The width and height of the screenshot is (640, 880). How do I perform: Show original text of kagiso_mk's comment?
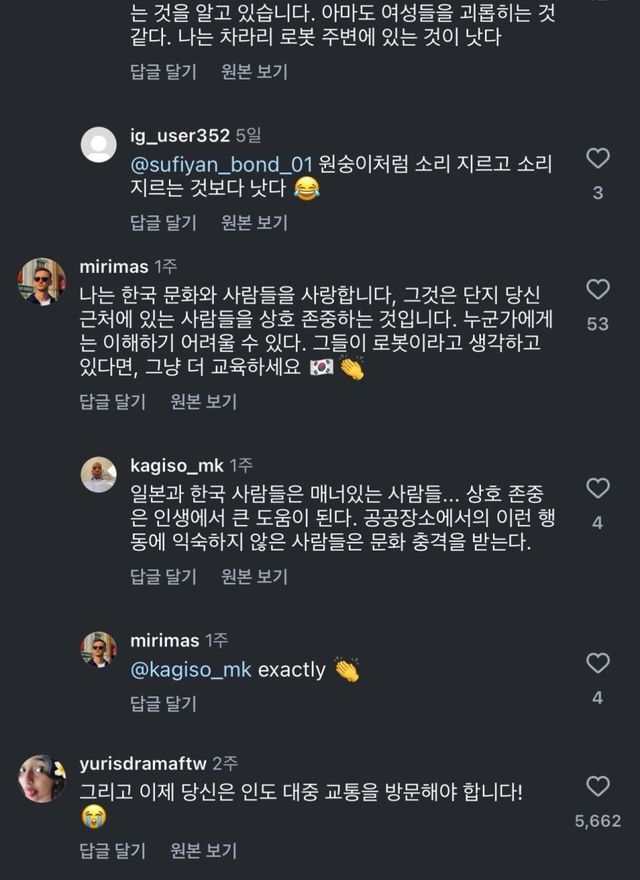(254, 577)
